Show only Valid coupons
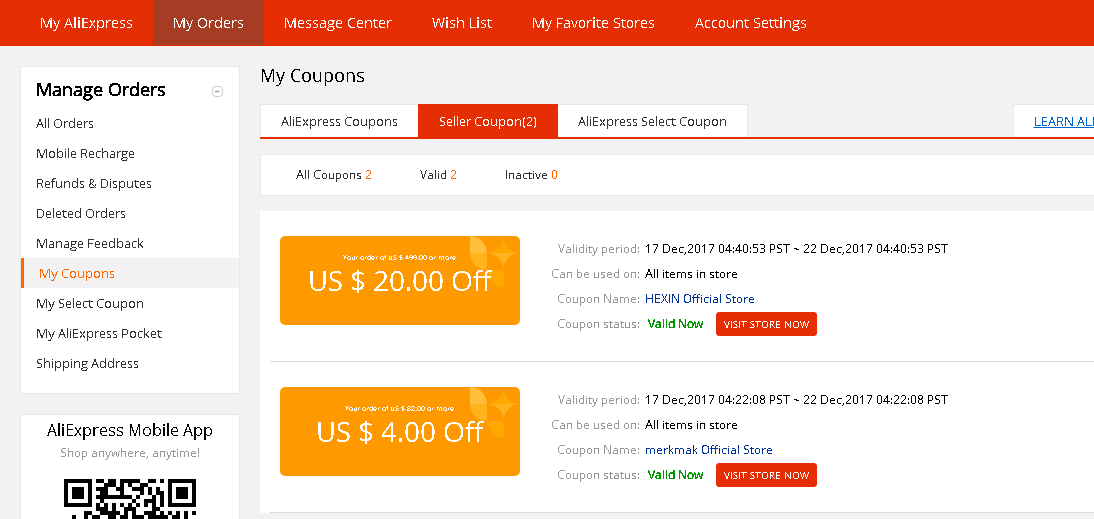The image size is (1094, 519). pos(438,175)
